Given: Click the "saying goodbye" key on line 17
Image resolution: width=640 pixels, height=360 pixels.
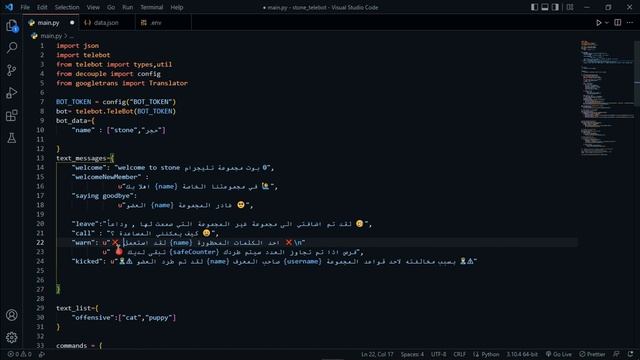Looking at the screenshot, I should point(102,196).
